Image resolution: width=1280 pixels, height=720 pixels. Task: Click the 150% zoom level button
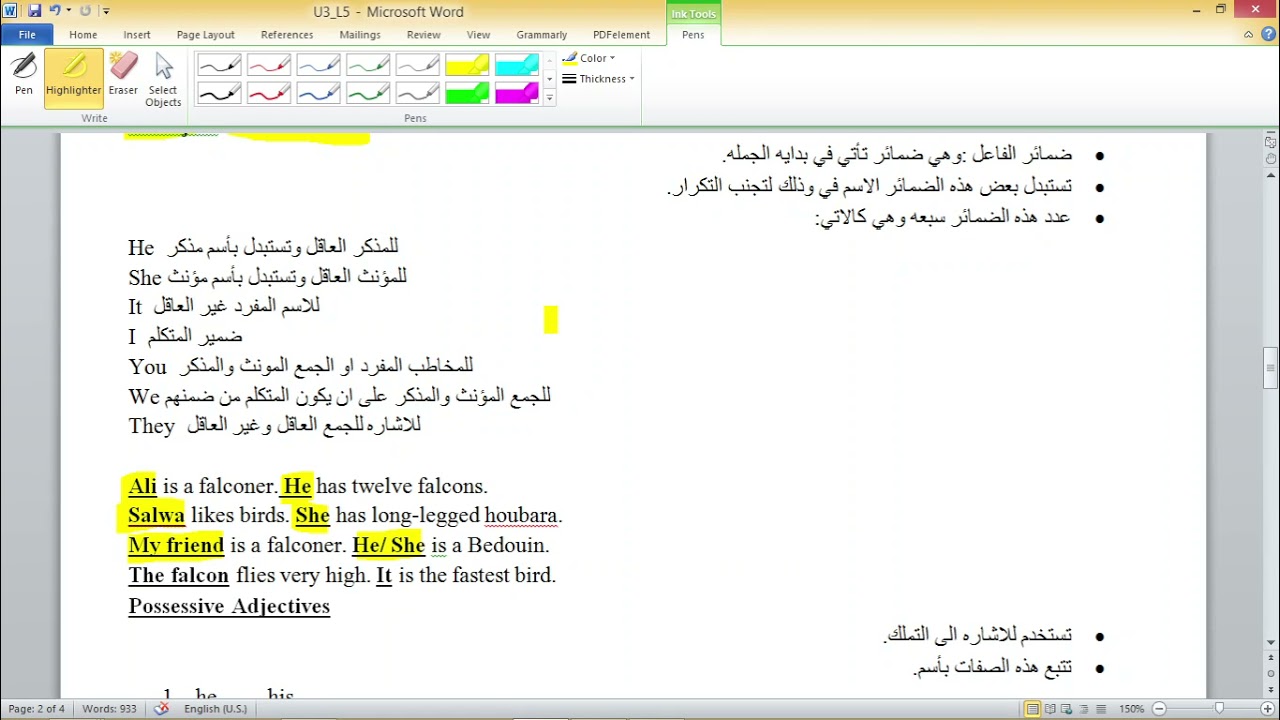click(x=1131, y=709)
